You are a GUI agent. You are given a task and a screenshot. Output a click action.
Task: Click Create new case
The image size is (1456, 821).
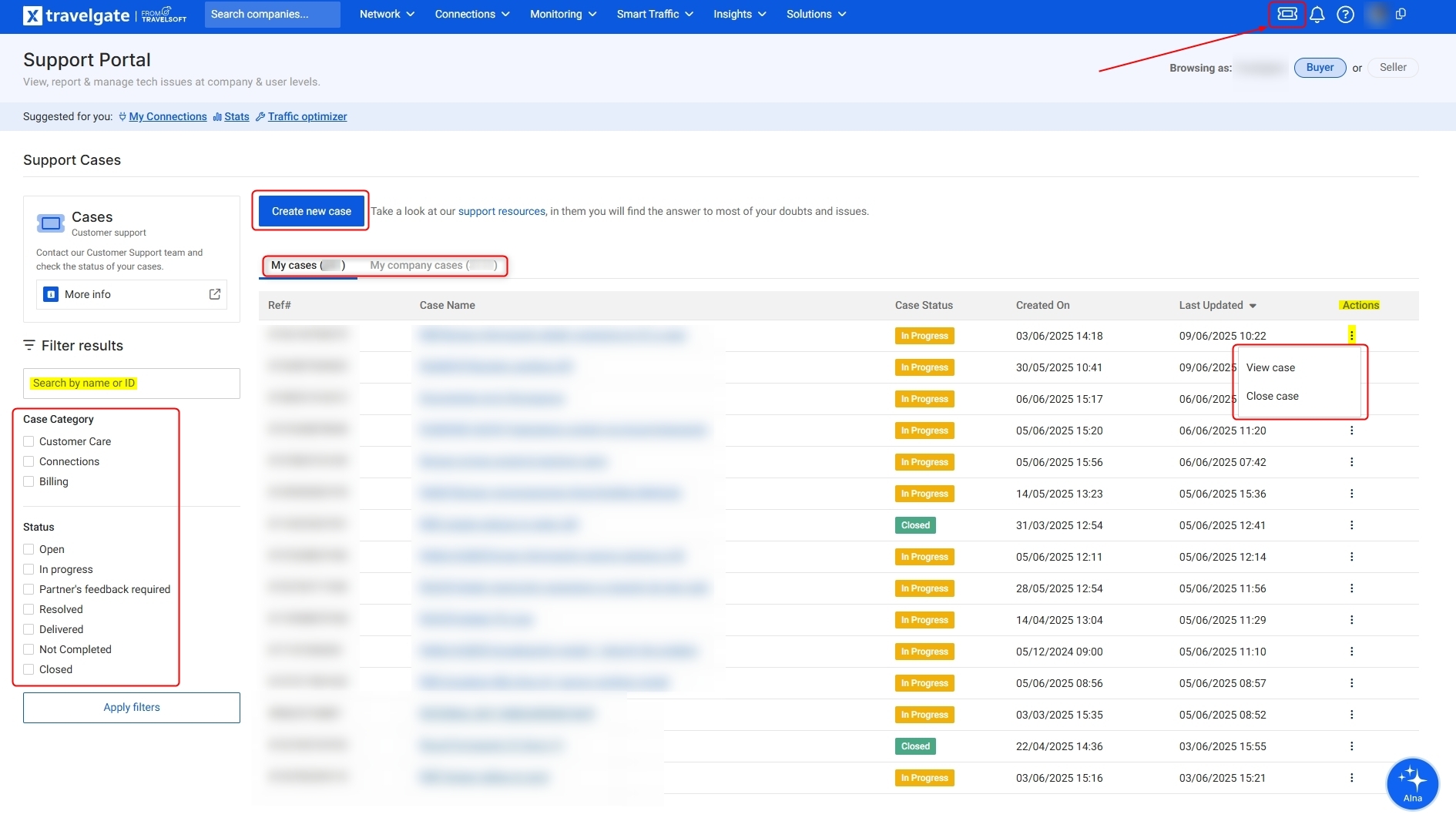coord(311,211)
